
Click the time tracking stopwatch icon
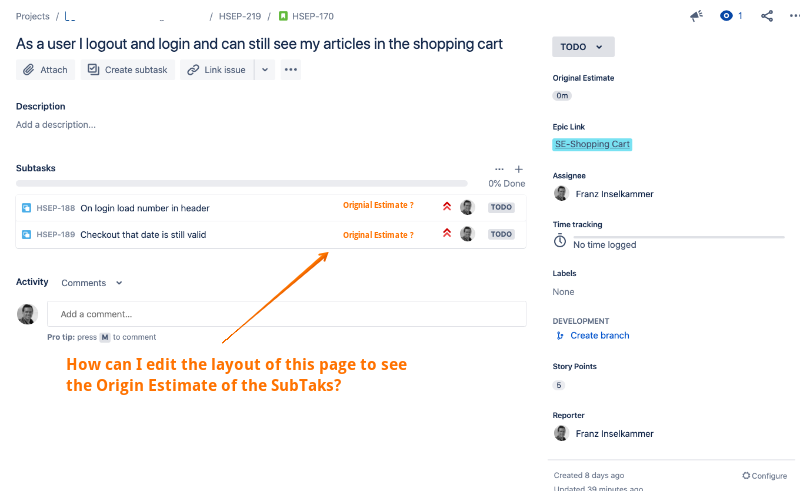[560, 241]
